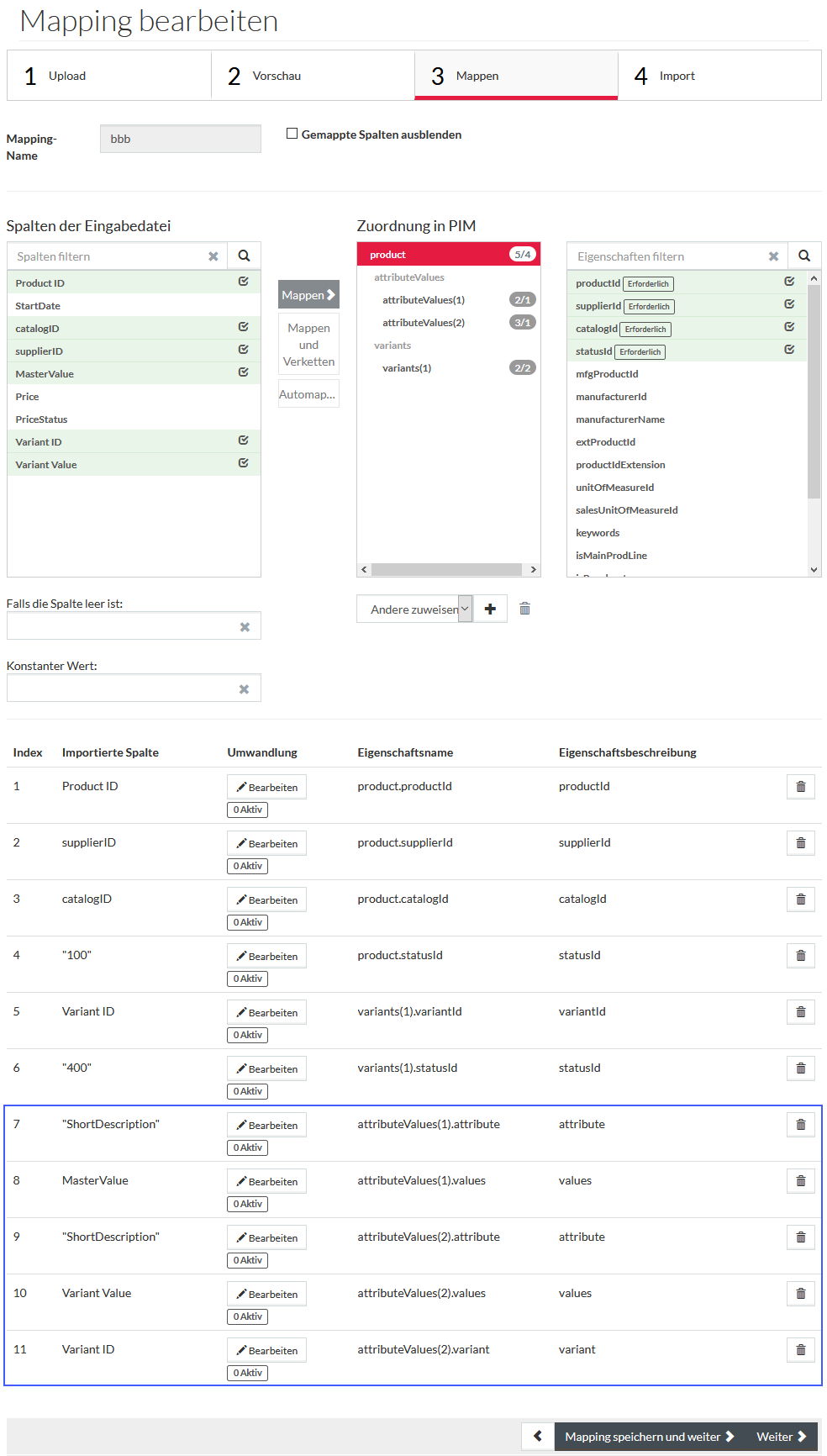Screen dimensions: 827x1456
Task: Delete mapping row 2 supplierID
Action: (801, 843)
